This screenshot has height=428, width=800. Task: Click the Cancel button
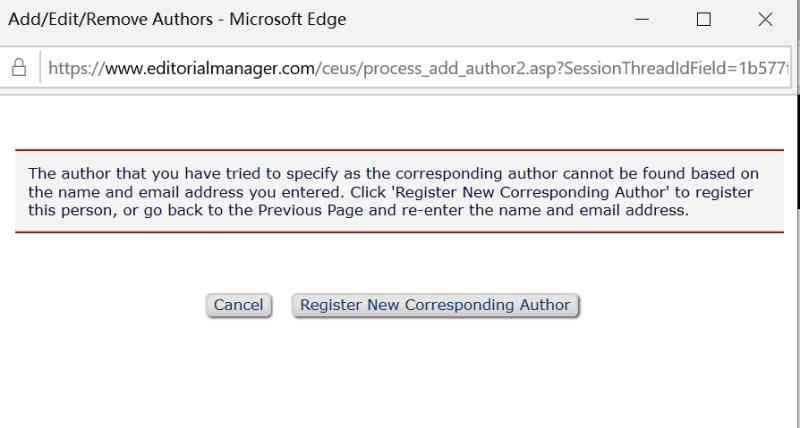pyautogui.click(x=238, y=305)
